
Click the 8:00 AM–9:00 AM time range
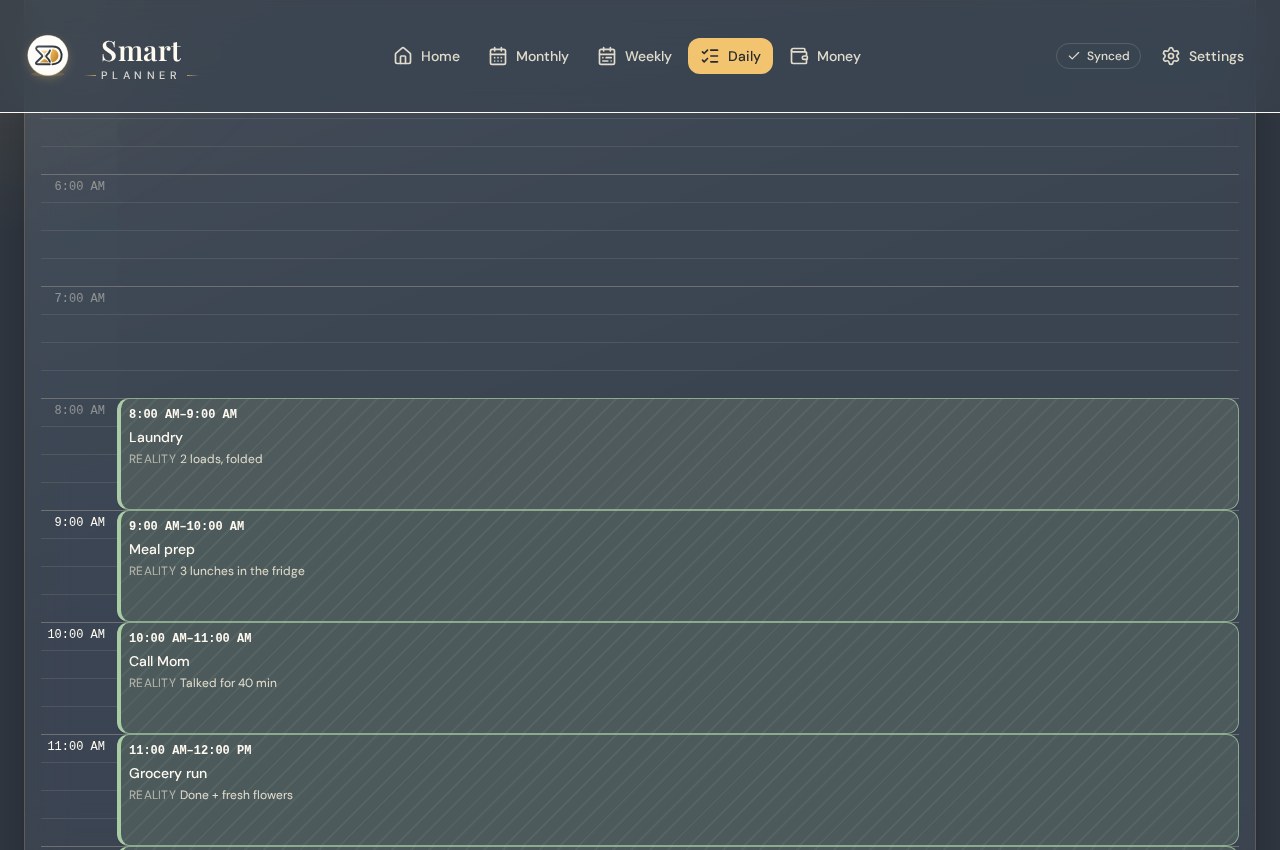point(183,414)
